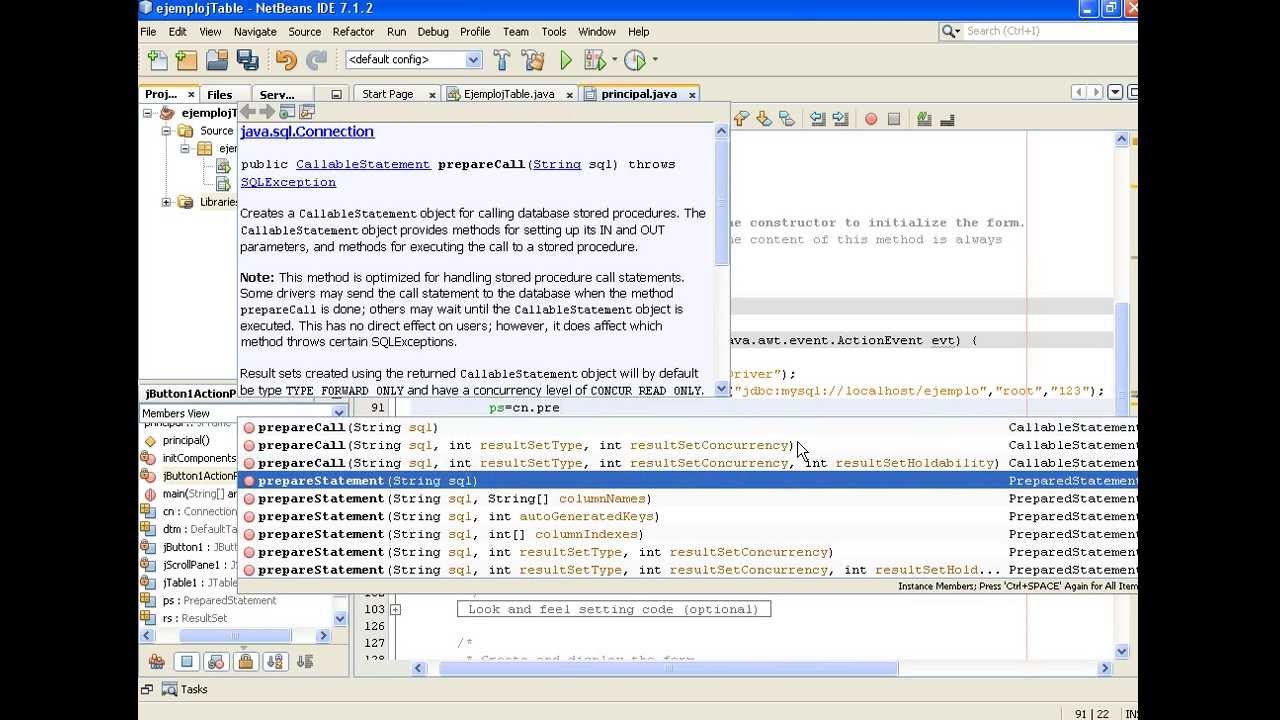The height and width of the screenshot is (720, 1280).
Task: Open the Navigate menu
Action: coord(255,32)
